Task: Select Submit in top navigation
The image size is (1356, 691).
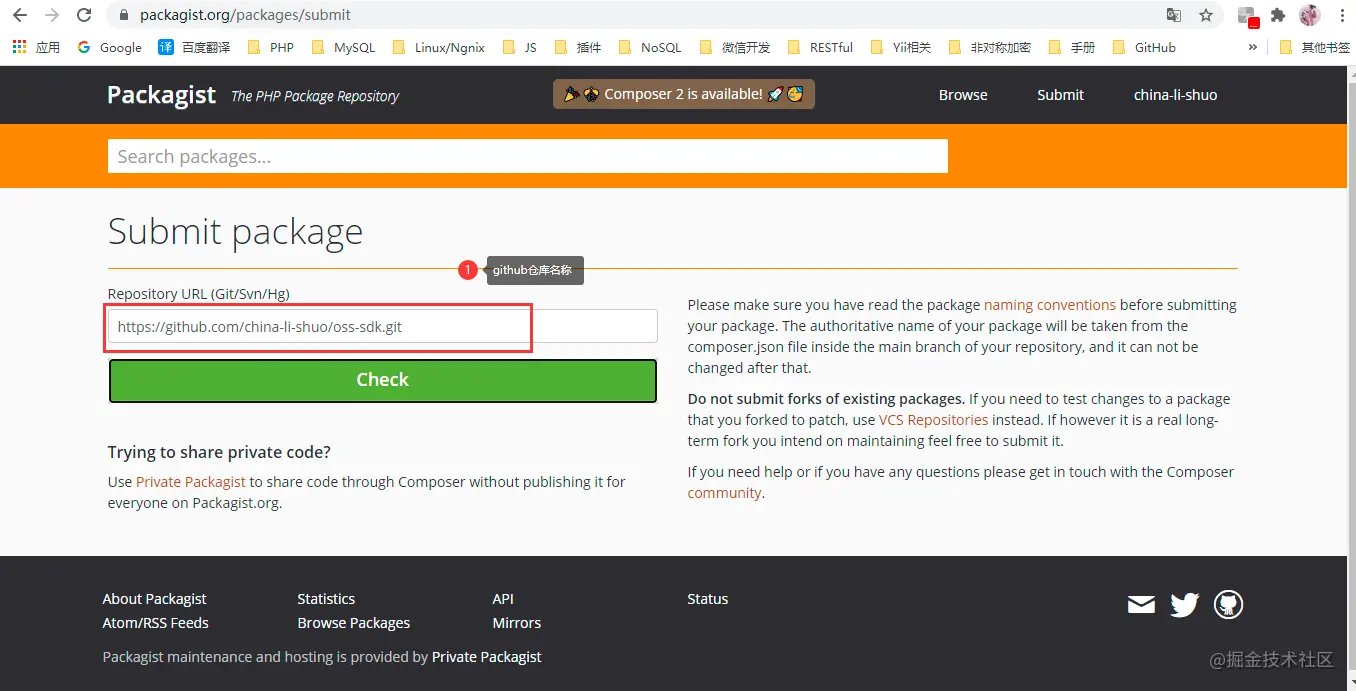Action: click(x=1060, y=95)
